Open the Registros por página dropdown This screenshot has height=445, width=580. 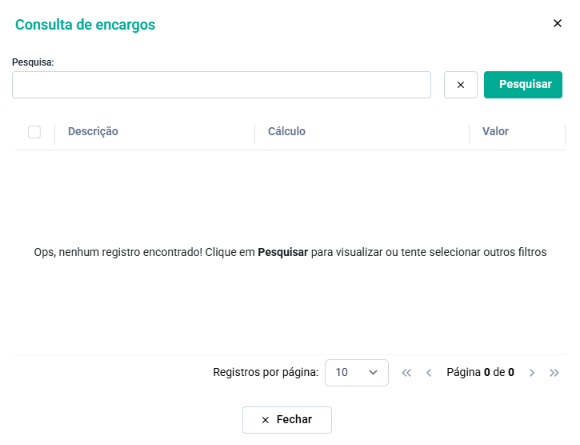(357, 372)
